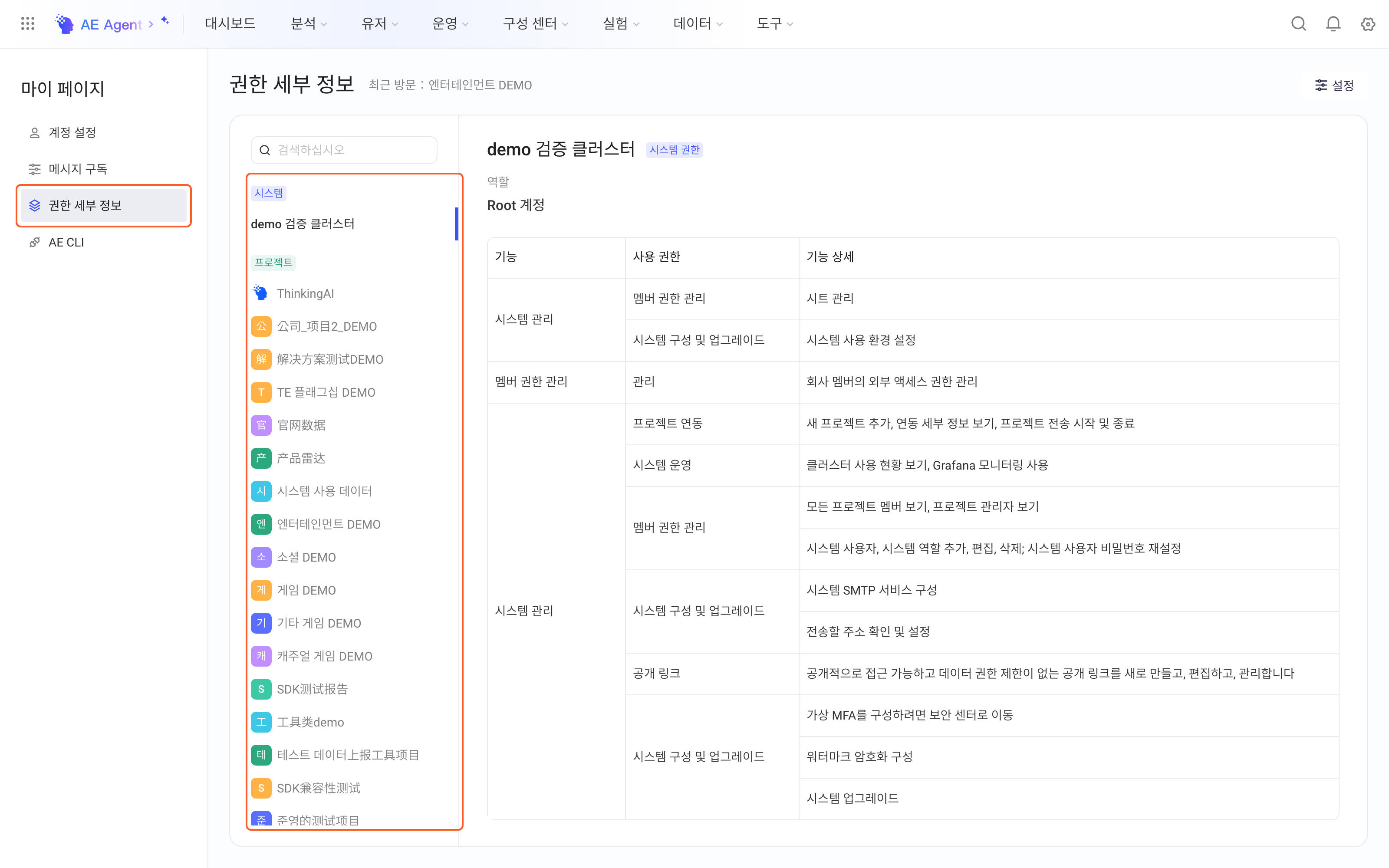Click the 产品雷达 project icon

point(260,458)
